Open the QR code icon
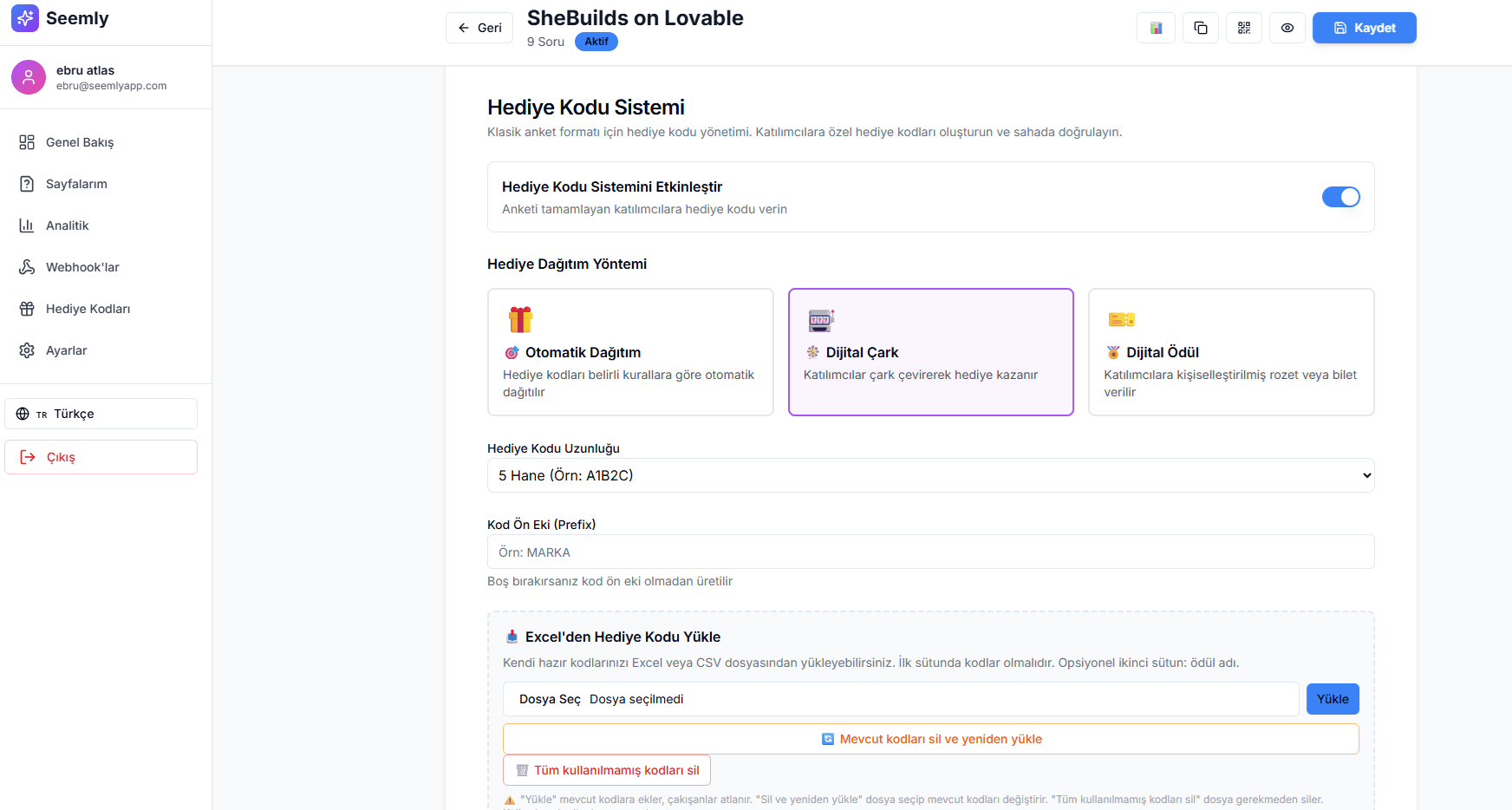The height and width of the screenshot is (810, 1512). click(x=1243, y=28)
